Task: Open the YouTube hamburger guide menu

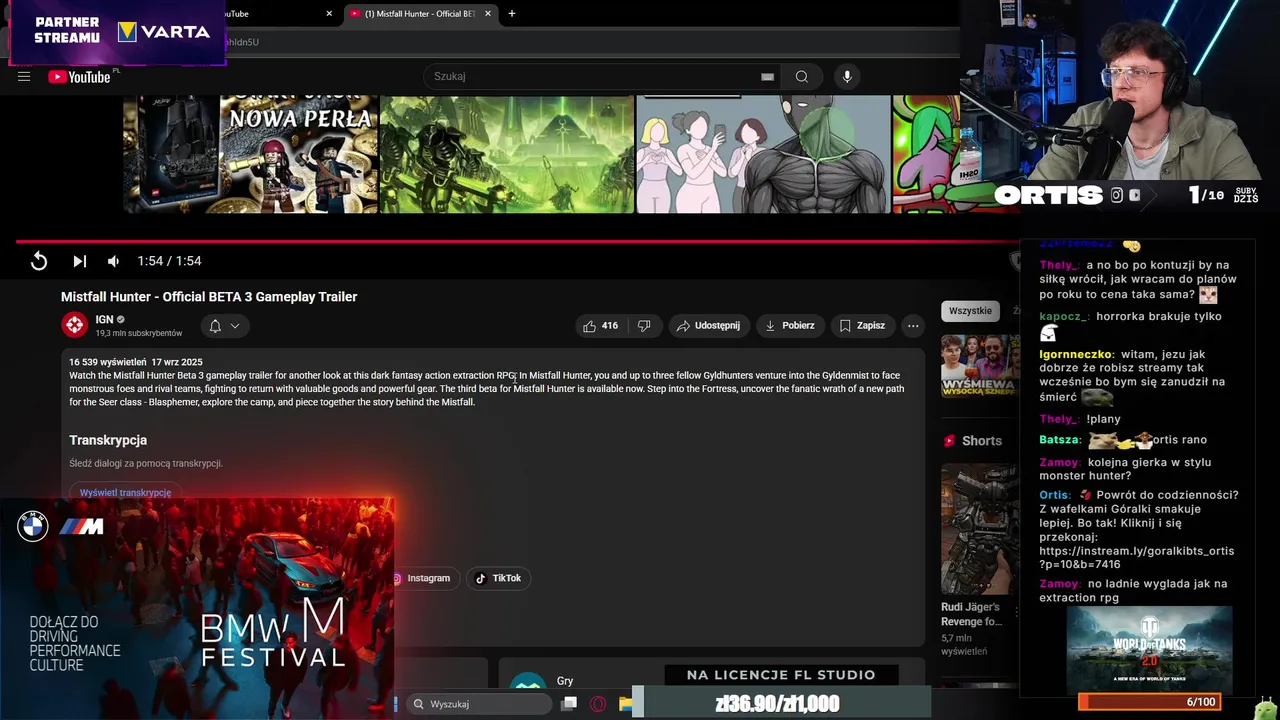Action: coord(24,76)
